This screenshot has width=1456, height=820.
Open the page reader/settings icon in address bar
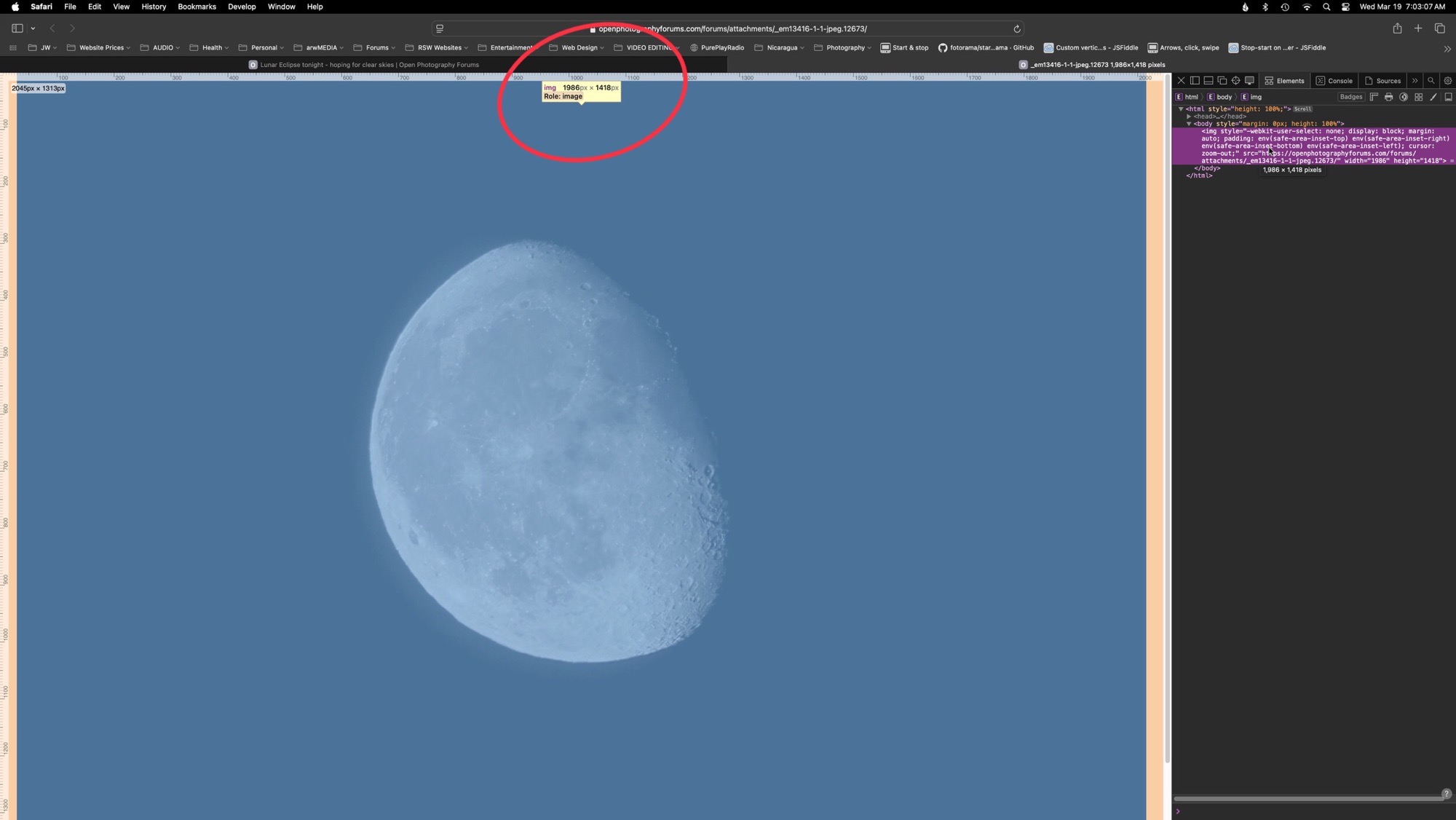click(440, 28)
